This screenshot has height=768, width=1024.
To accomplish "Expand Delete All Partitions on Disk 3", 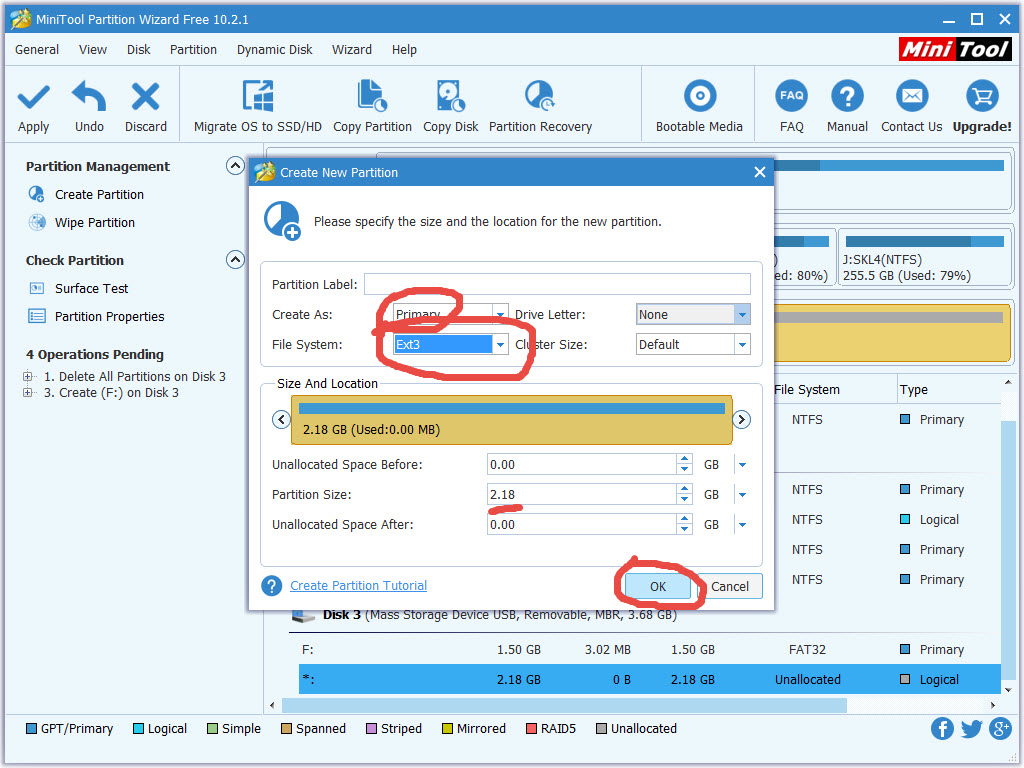I will pyautogui.click(x=28, y=377).
